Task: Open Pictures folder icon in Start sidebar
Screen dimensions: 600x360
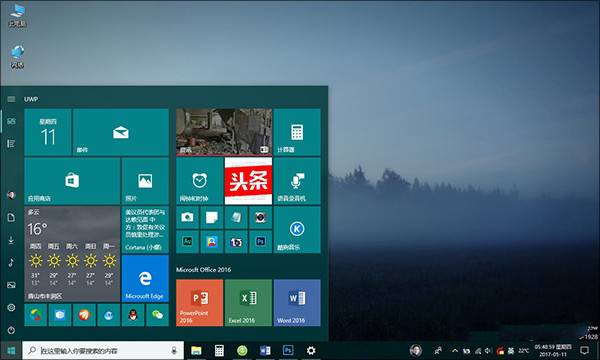Action: [x=11, y=285]
